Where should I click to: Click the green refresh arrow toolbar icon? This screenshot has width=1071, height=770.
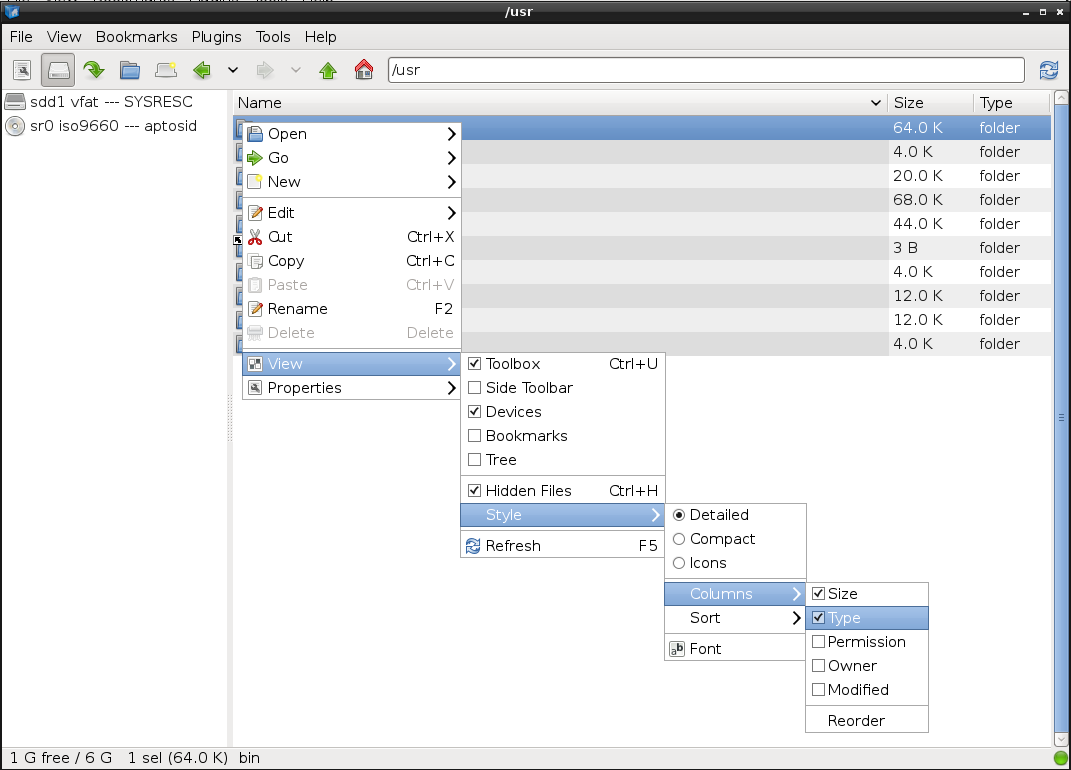94,70
